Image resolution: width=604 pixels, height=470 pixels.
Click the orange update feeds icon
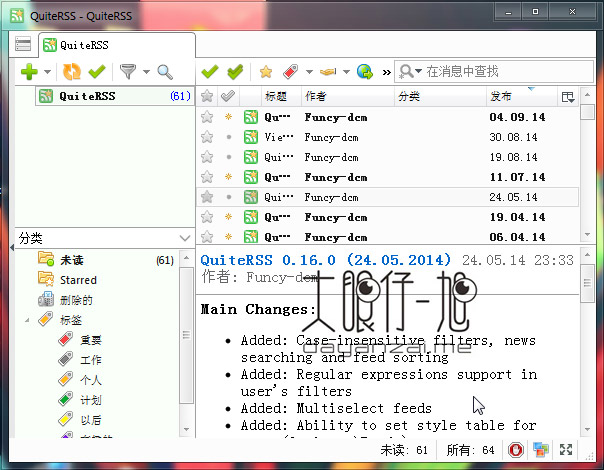coord(72,72)
